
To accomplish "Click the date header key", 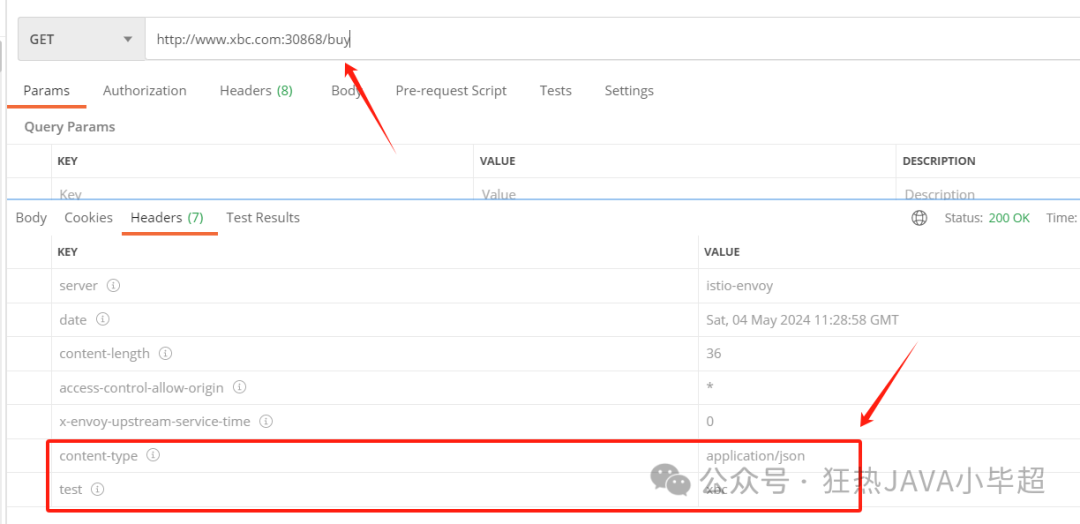I will coord(73,319).
